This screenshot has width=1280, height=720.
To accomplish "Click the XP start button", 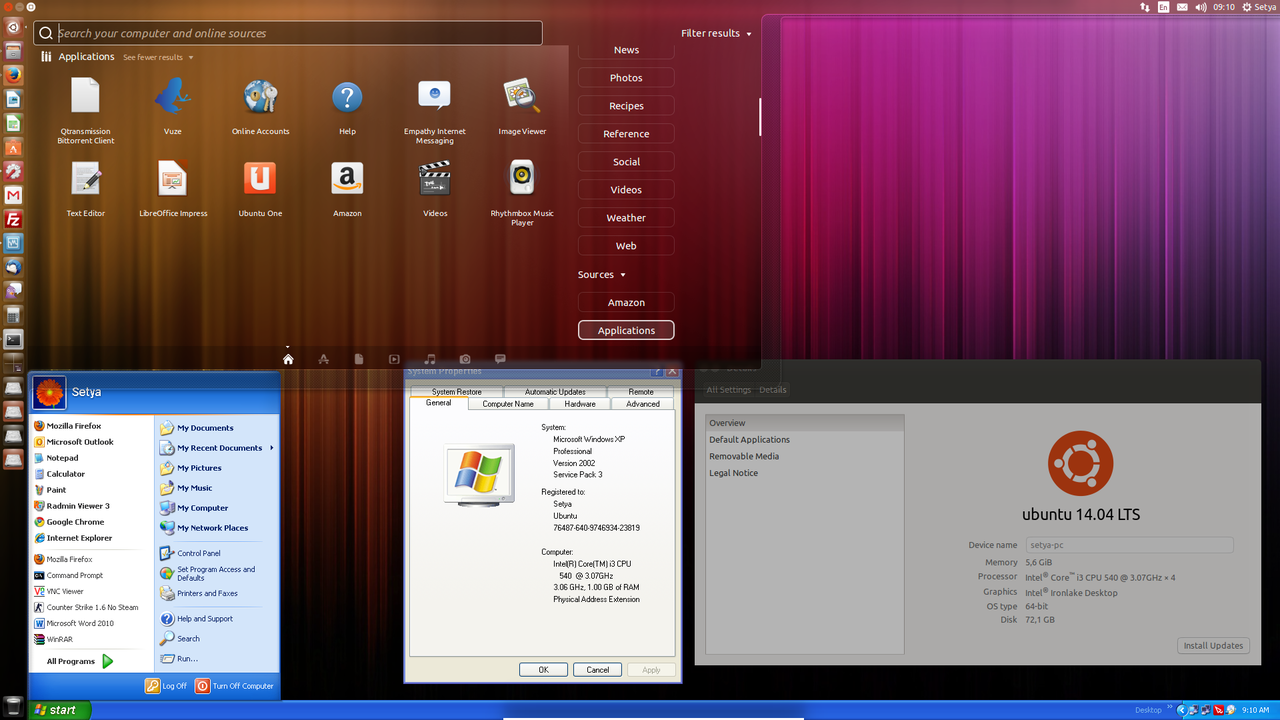I will pos(60,710).
